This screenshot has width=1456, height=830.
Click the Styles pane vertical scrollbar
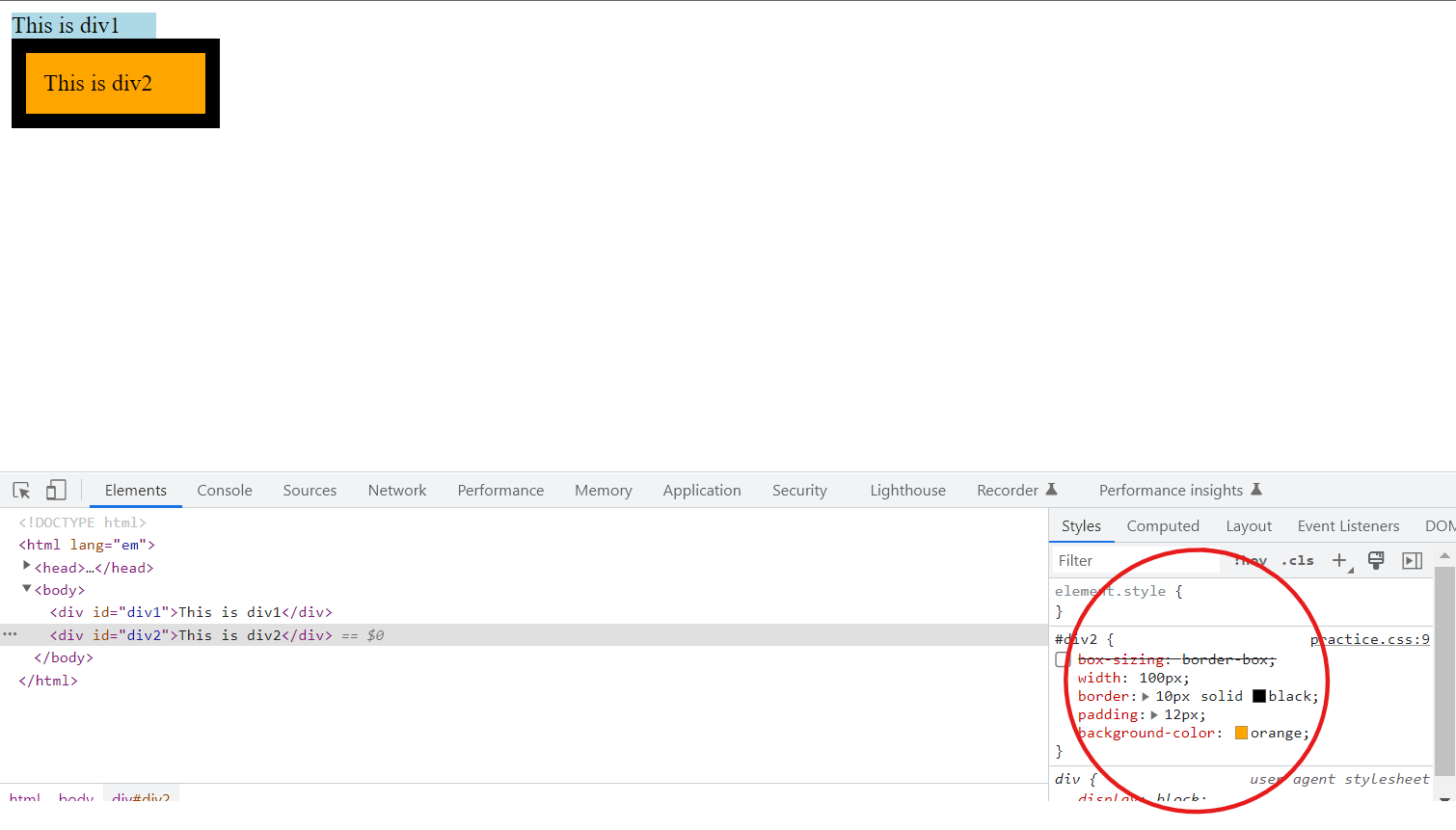[1444, 670]
